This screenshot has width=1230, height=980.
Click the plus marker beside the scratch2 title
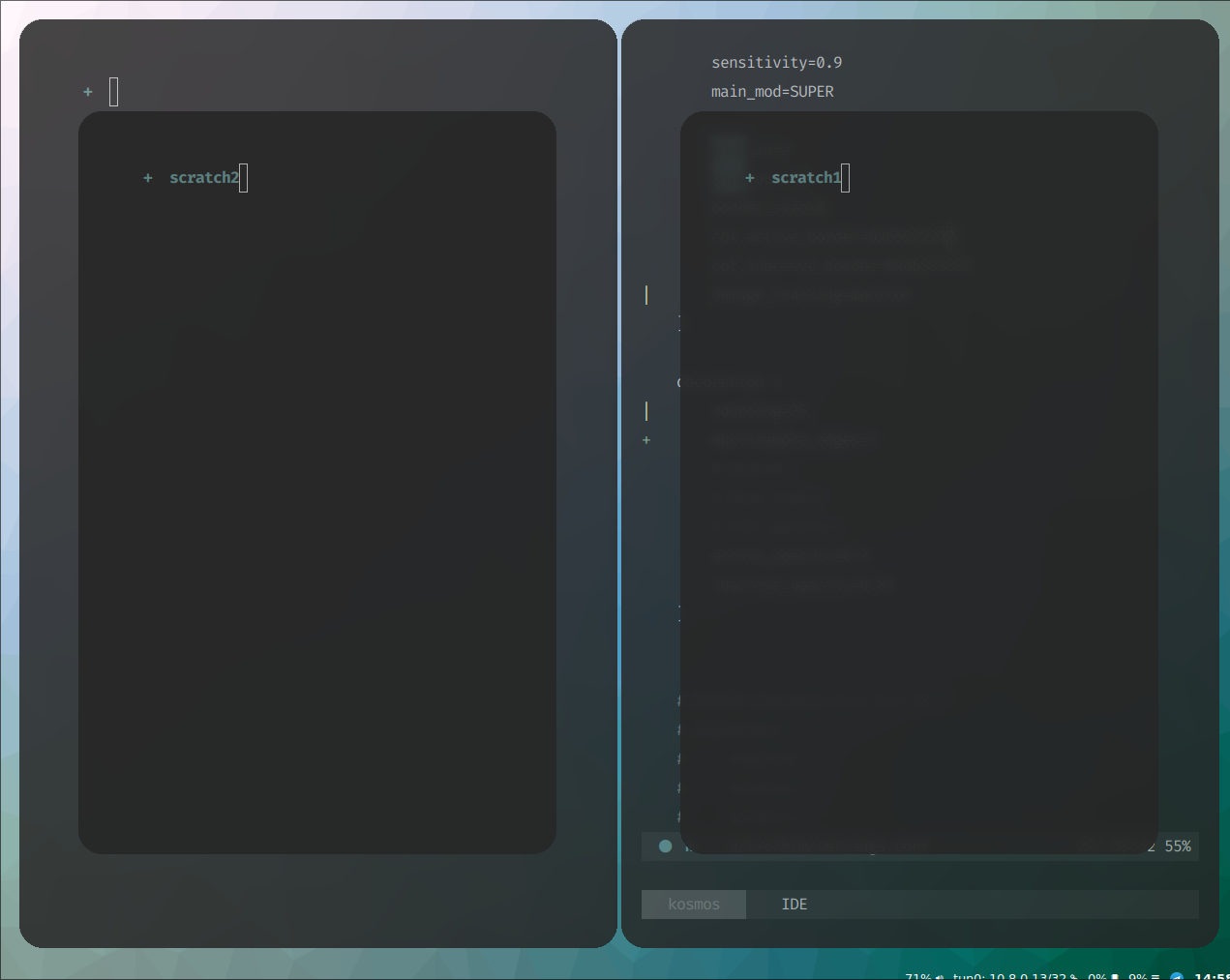147,178
